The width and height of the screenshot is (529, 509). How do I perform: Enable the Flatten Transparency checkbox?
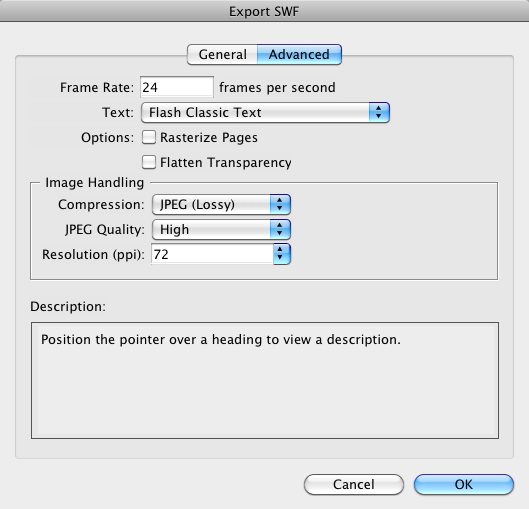click(149, 162)
